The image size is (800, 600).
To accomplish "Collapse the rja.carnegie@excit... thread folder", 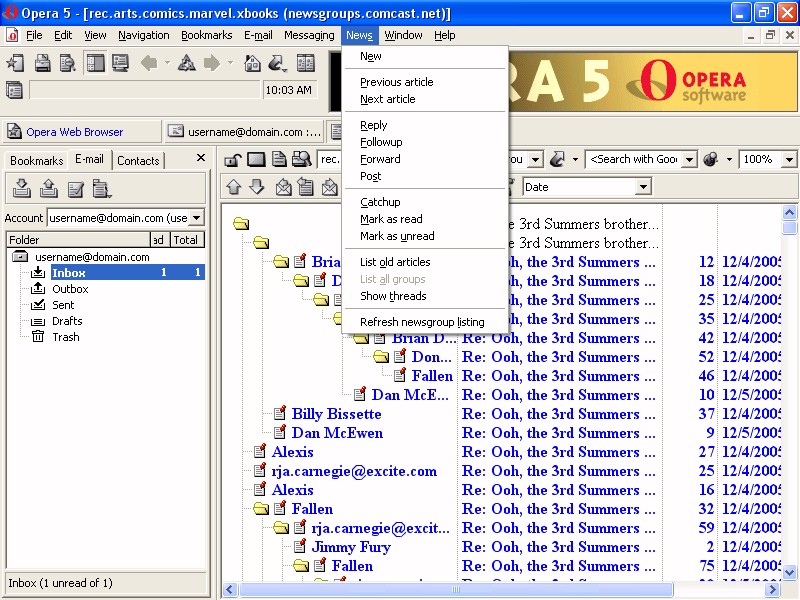I will pos(281,528).
